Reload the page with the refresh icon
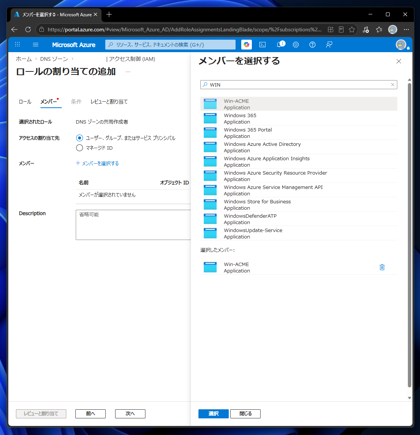The width and height of the screenshot is (420, 435). point(28,30)
